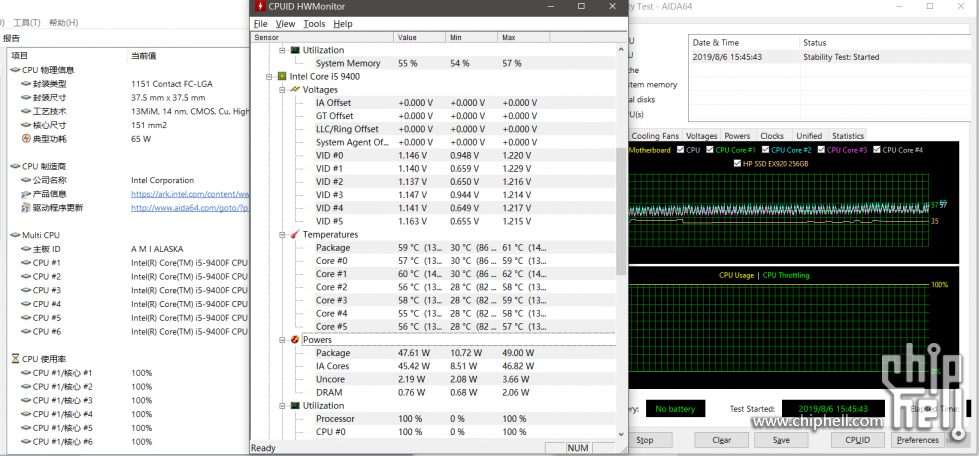Click the 工艺技术 row icon in AIDA64
979x456 pixels.
coord(26,111)
